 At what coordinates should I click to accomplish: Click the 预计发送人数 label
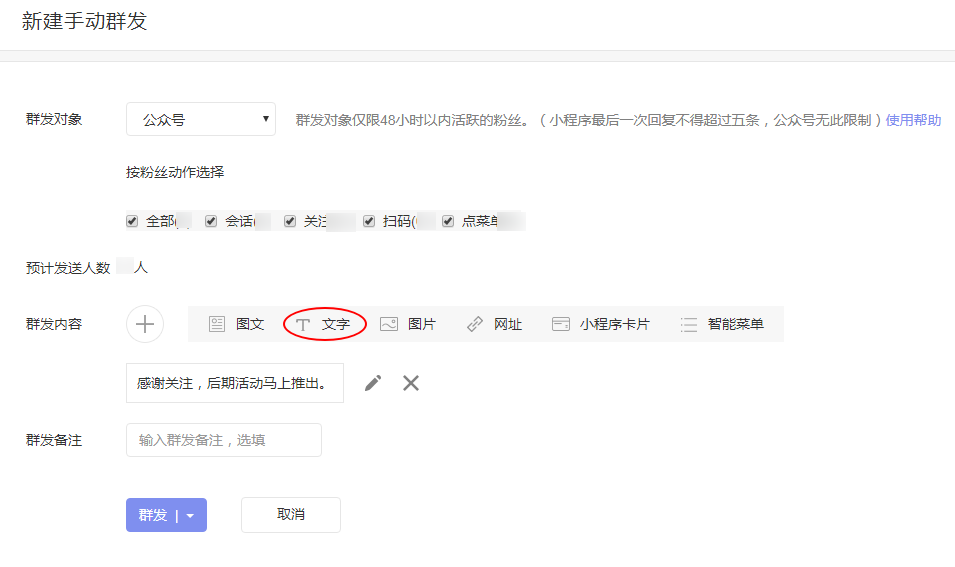click(x=68, y=268)
